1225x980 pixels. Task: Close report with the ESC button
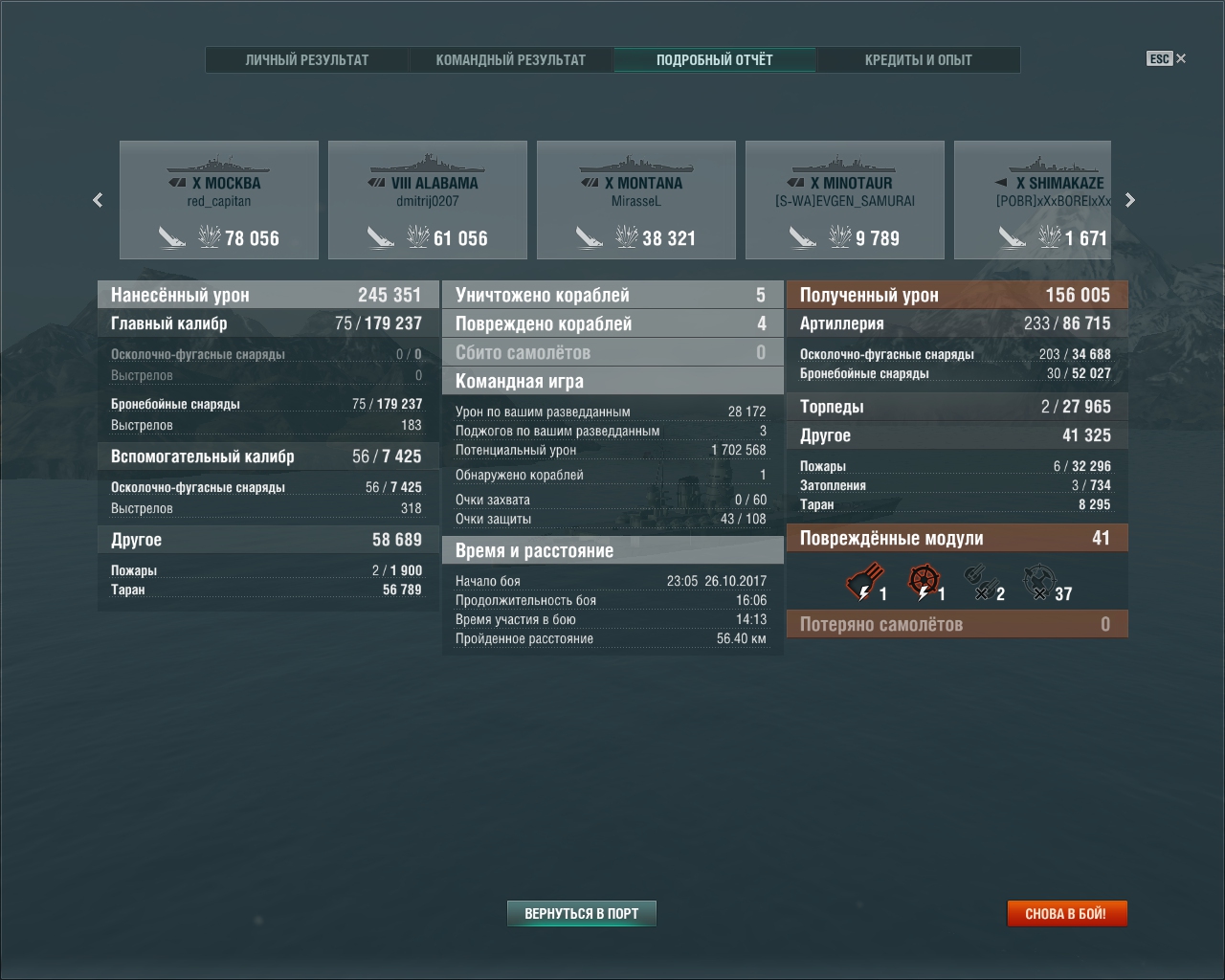point(1167,58)
